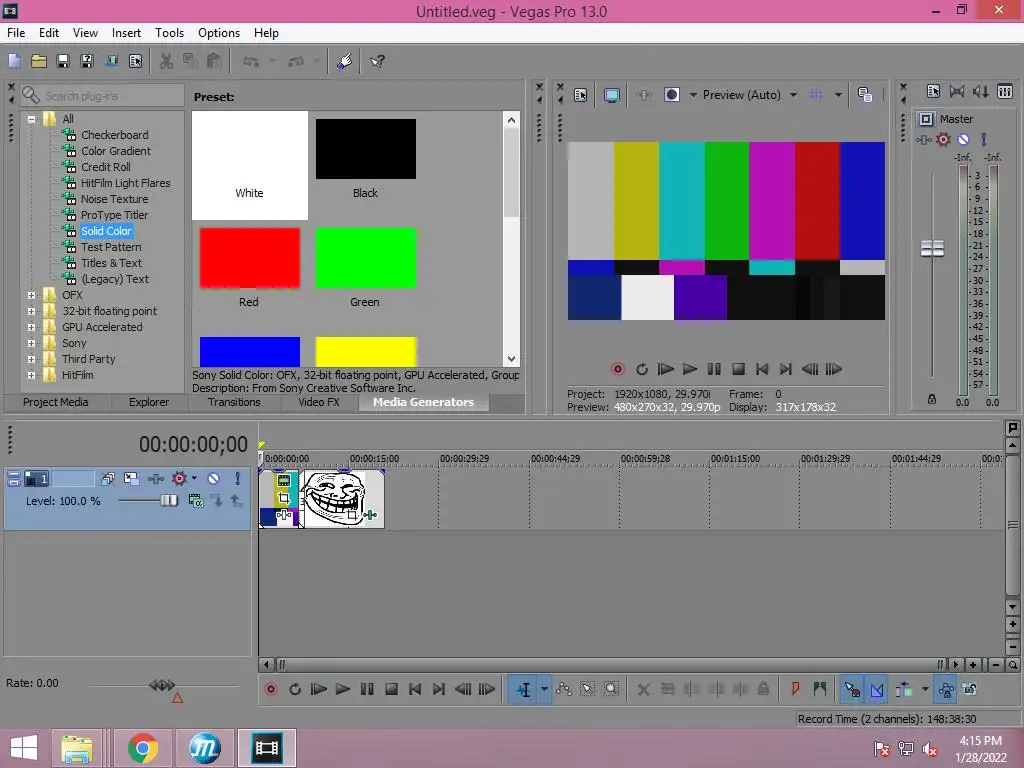Open overlays dropdown arrow in preview
Image resolution: width=1024 pixels, height=768 pixels.
click(838, 95)
